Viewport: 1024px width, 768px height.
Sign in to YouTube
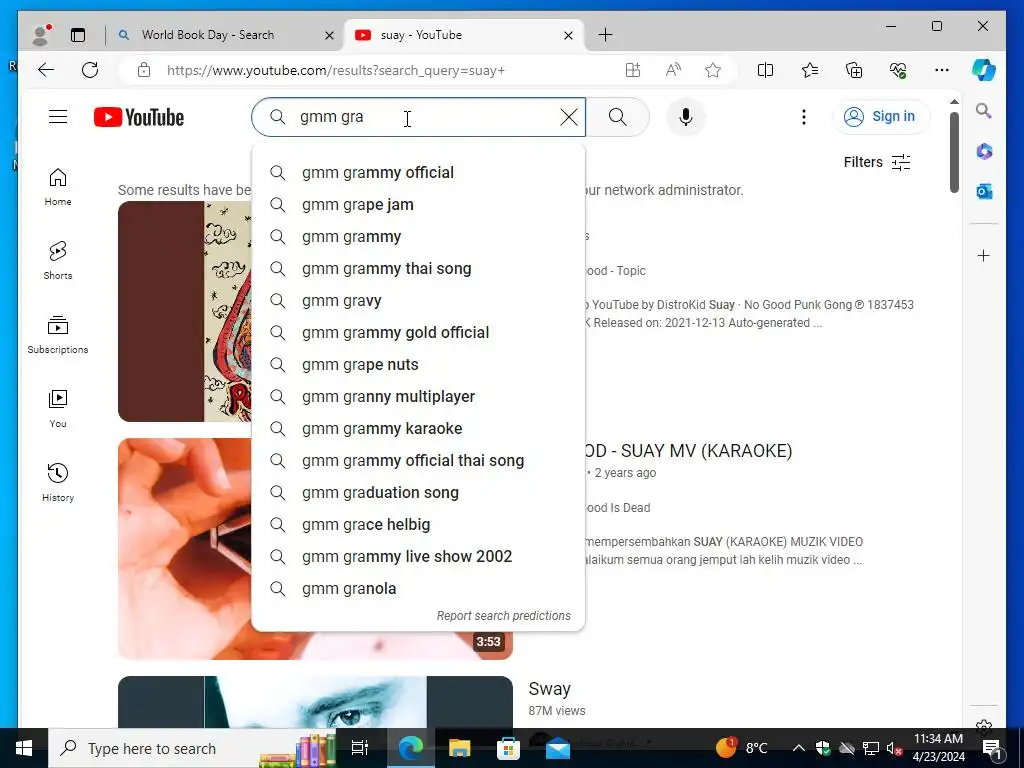[881, 117]
